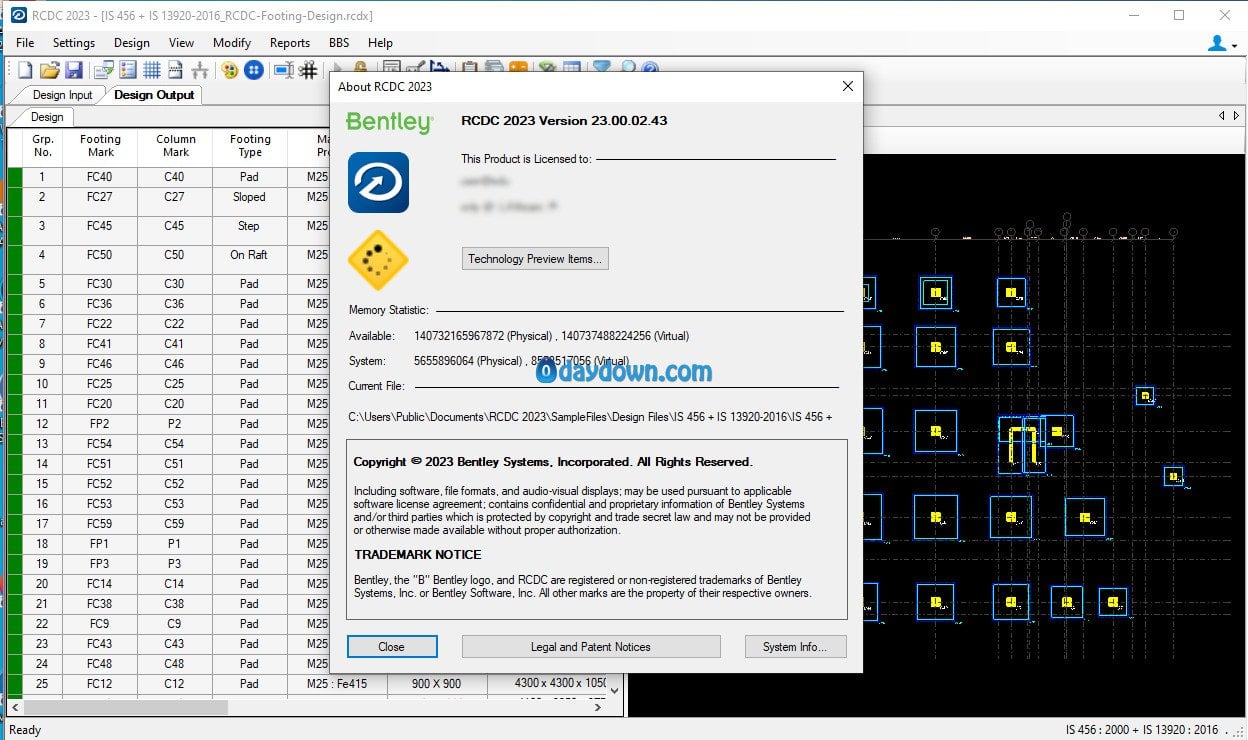Save the project with floppy disk icon
The image size is (1248, 740).
tap(74, 70)
